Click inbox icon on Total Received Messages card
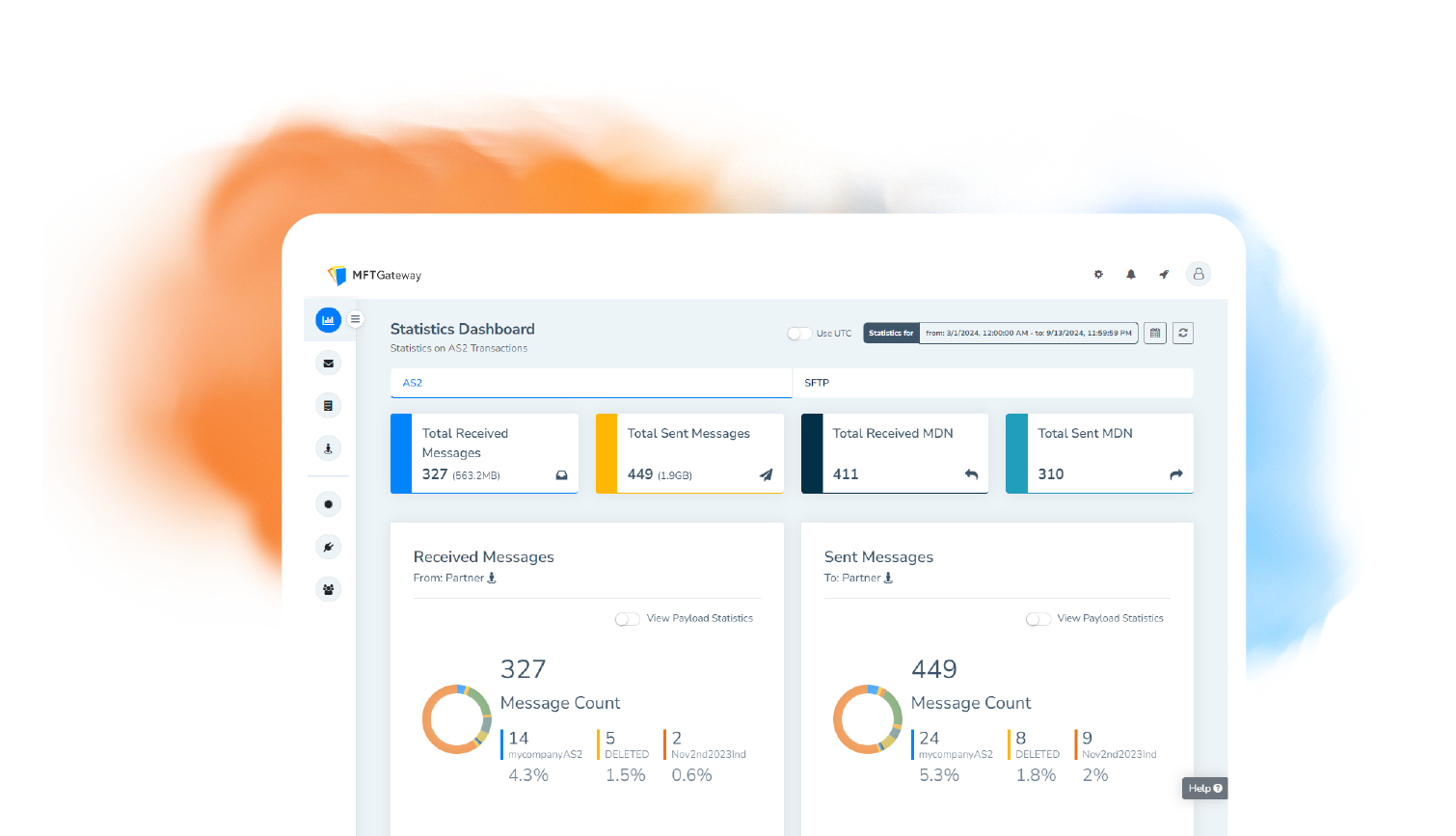The width and height of the screenshot is (1456, 836). point(561,475)
